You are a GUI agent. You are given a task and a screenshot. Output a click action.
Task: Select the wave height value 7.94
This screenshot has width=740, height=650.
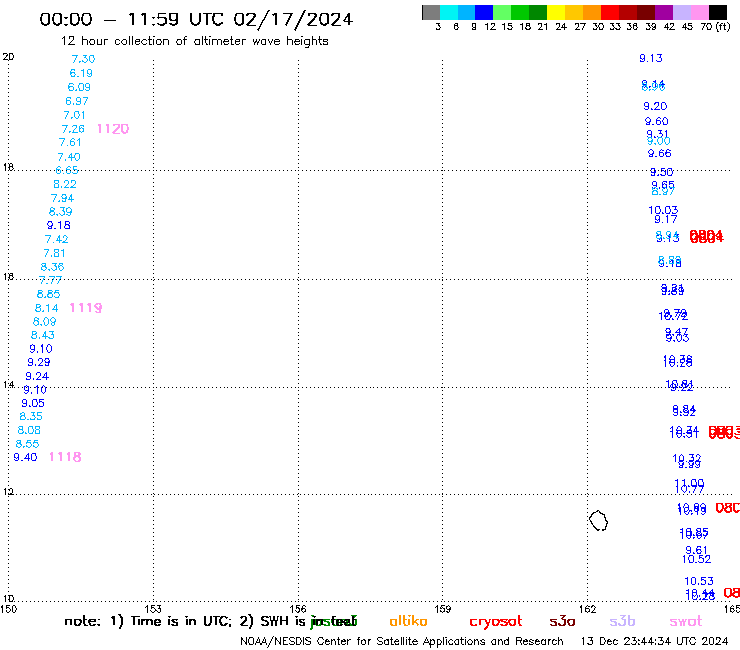63,198
